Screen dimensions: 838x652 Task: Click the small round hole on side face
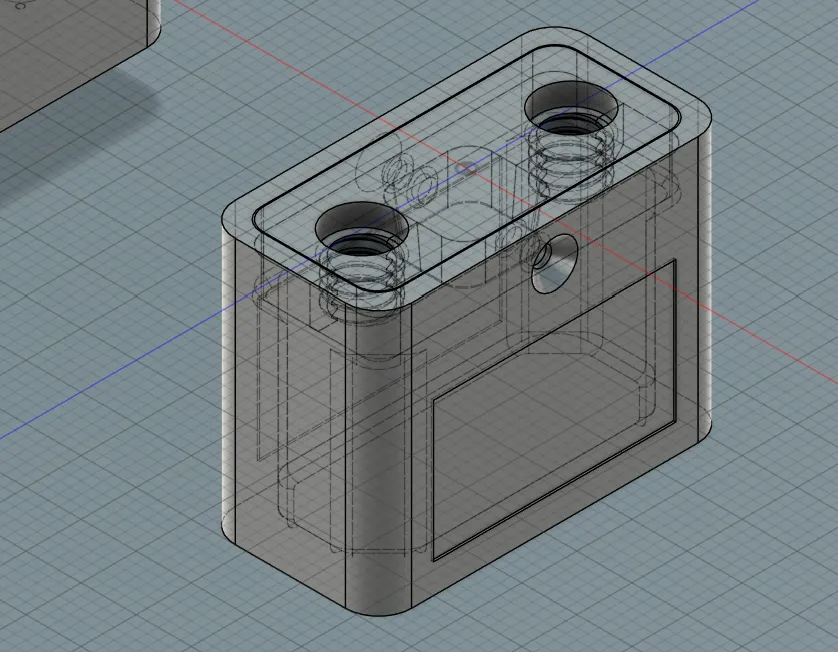click(x=555, y=263)
